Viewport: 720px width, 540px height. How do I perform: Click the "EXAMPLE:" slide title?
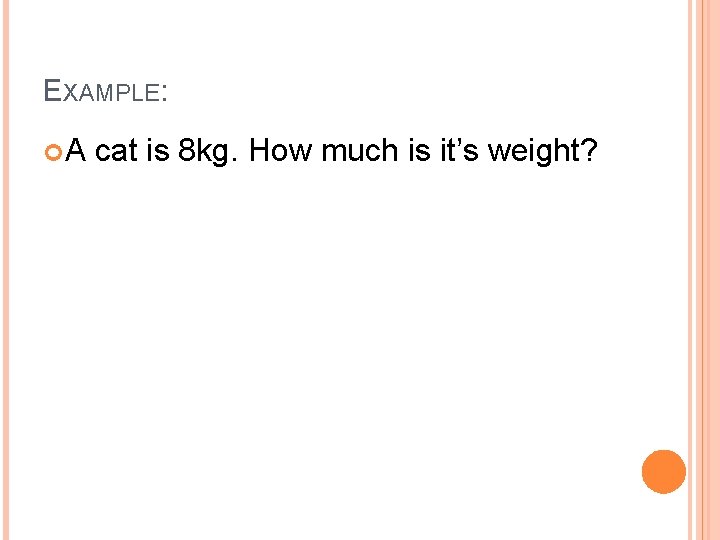(105, 93)
